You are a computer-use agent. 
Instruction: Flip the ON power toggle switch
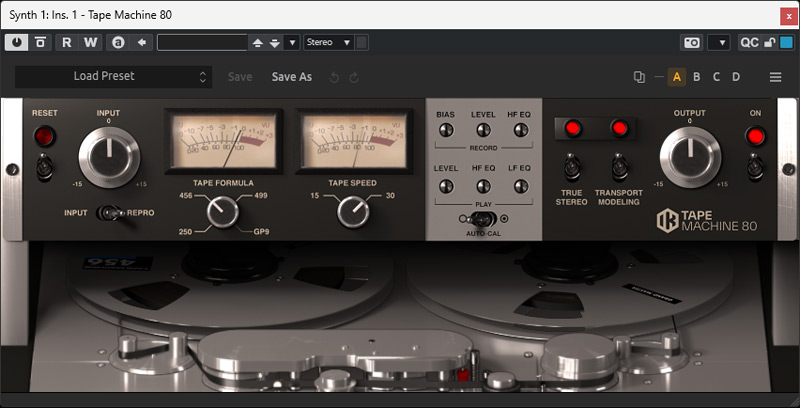[x=755, y=167]
